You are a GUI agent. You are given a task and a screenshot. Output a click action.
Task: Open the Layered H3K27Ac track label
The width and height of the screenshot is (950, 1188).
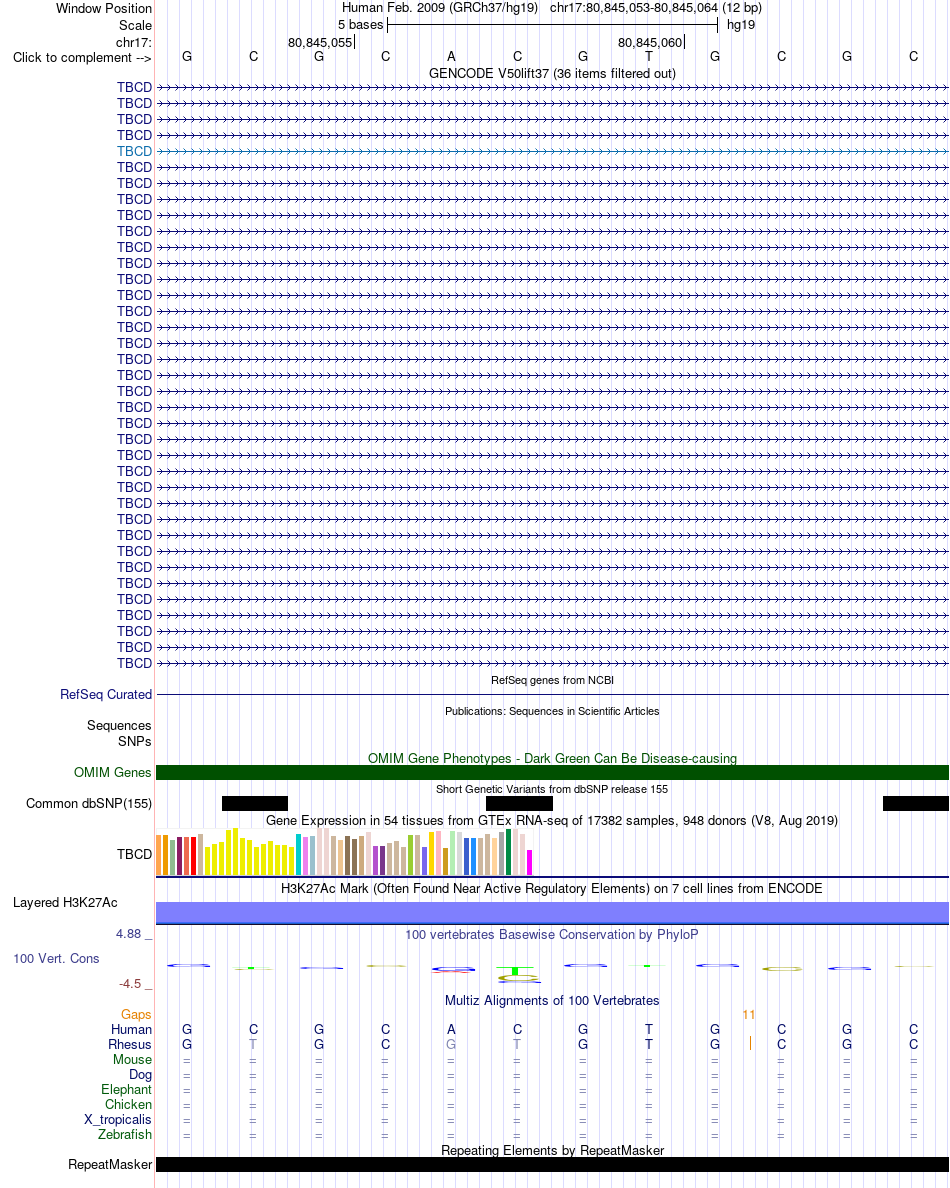click(65, 902)
